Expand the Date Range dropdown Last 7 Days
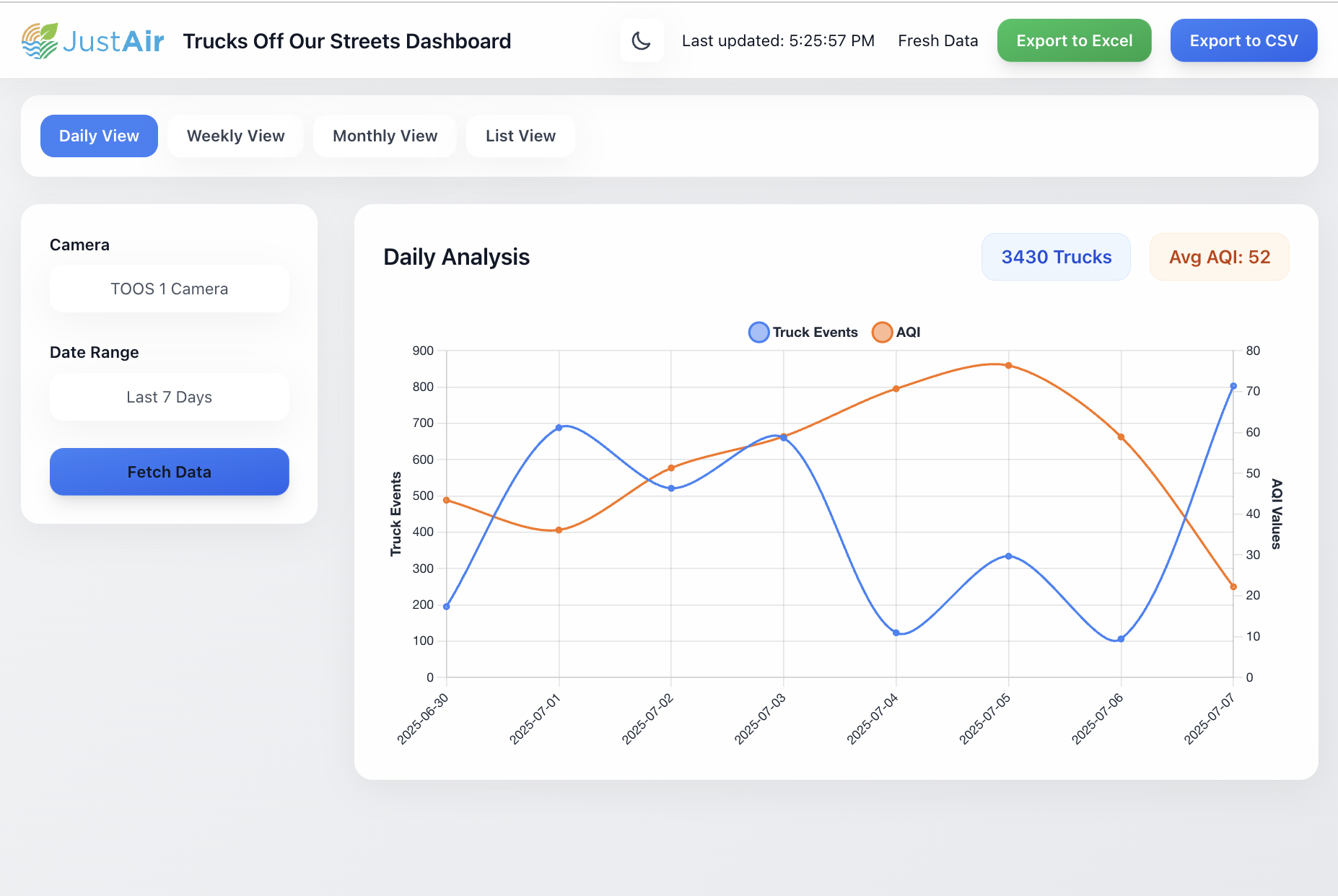Image resolution: width=1338 pixels, height=896 pixels. (x=169, y=397)
